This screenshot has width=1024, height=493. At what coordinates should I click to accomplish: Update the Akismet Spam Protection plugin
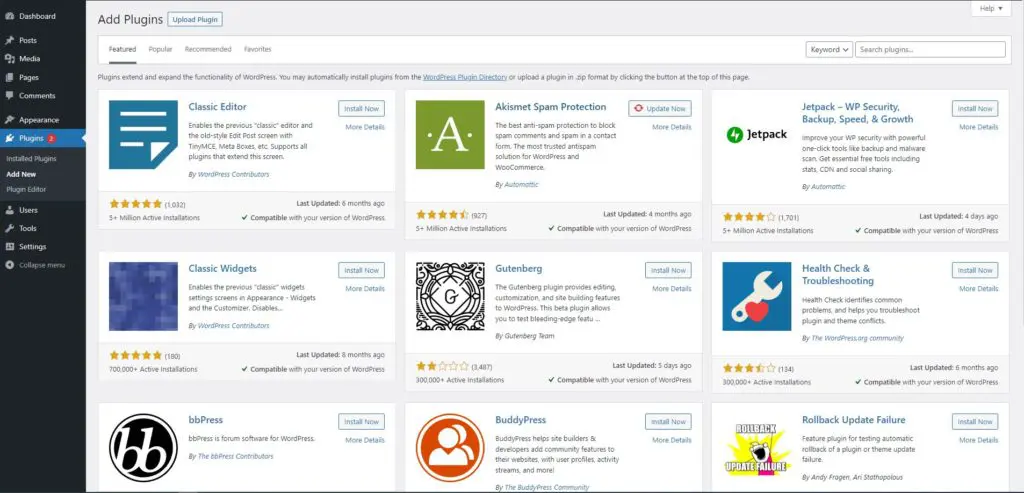click(x=660, y=108)
